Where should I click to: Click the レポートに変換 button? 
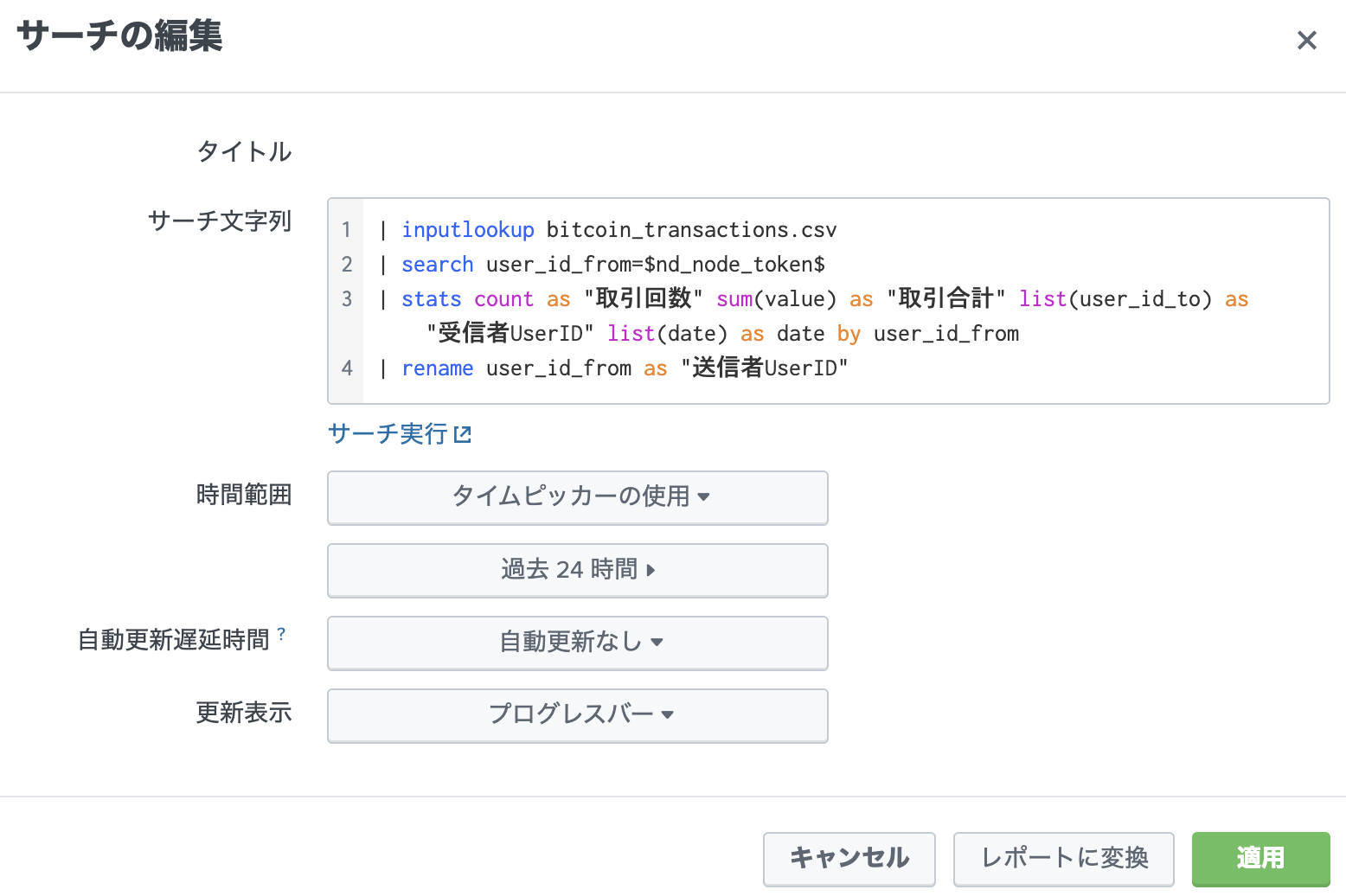pyautogui.click(x=1063, y=858)
